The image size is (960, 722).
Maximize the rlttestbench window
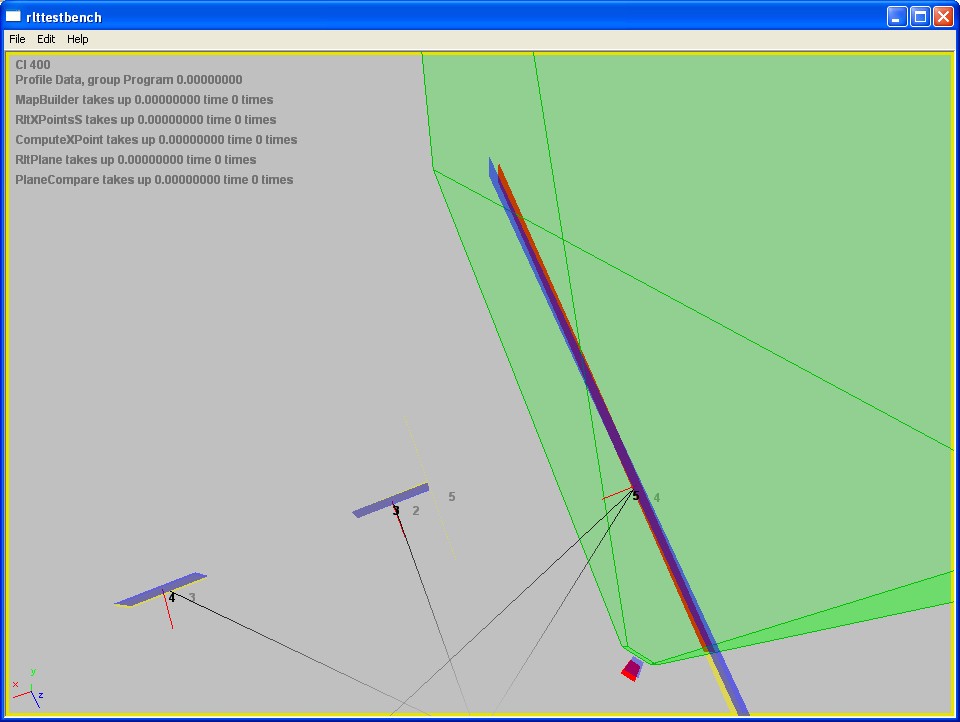point(919,16)
